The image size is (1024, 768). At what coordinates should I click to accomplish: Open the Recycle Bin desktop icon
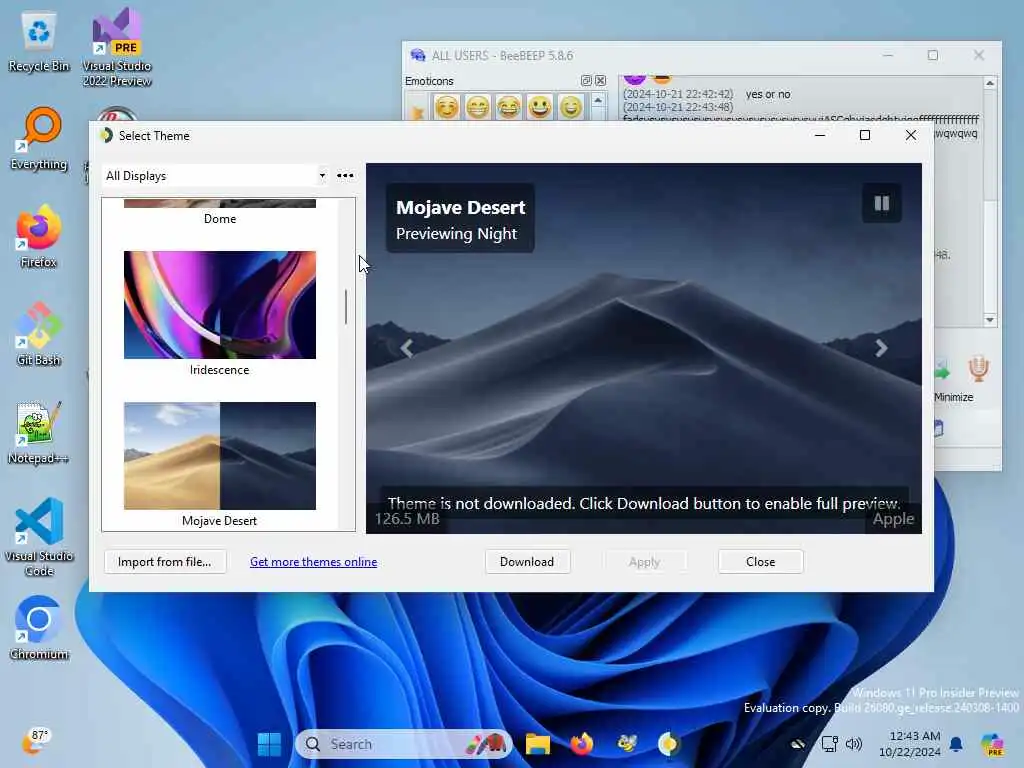click(x=39, y=42)
